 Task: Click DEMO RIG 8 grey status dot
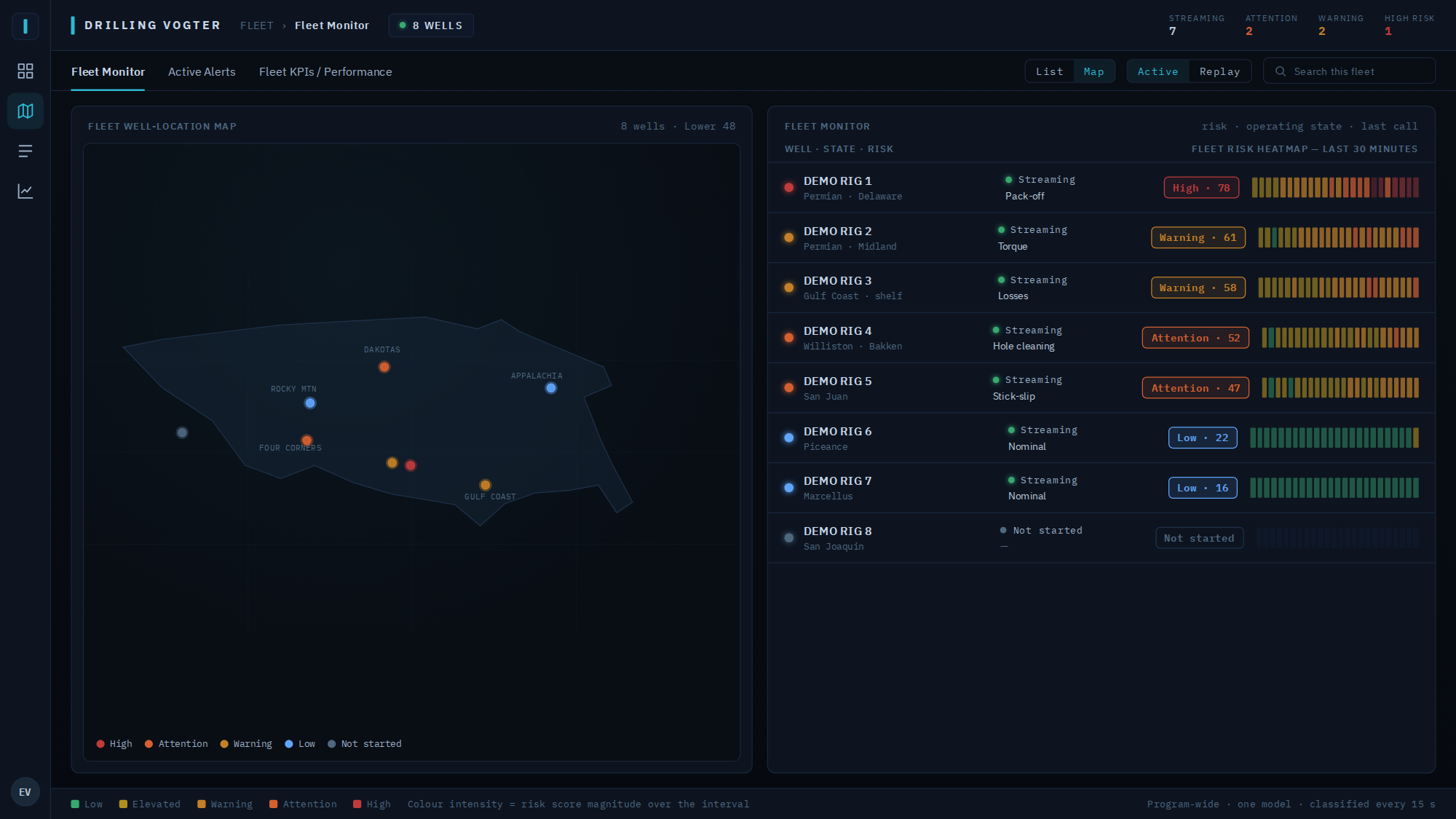pyautogui.click(x=788, y=538)
